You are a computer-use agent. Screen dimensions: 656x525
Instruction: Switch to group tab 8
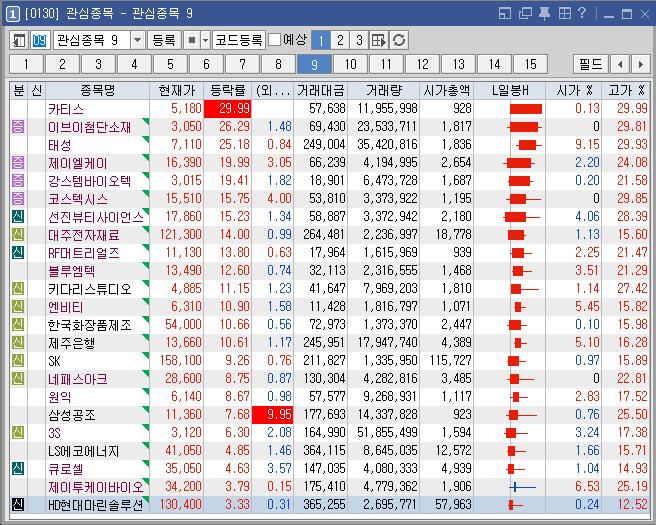278,64
